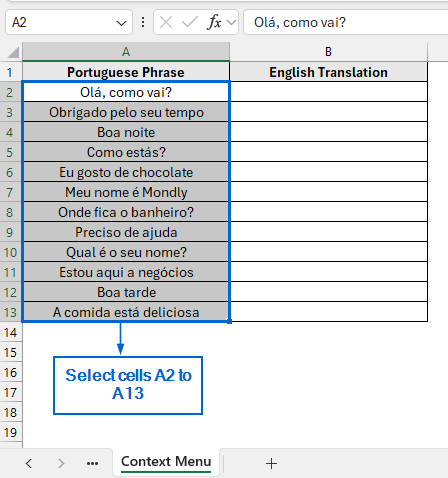The height and width of the screenshot is (478, 448).
Task: Select cell with Olá, como vai?
Action: tap(126, 92)
